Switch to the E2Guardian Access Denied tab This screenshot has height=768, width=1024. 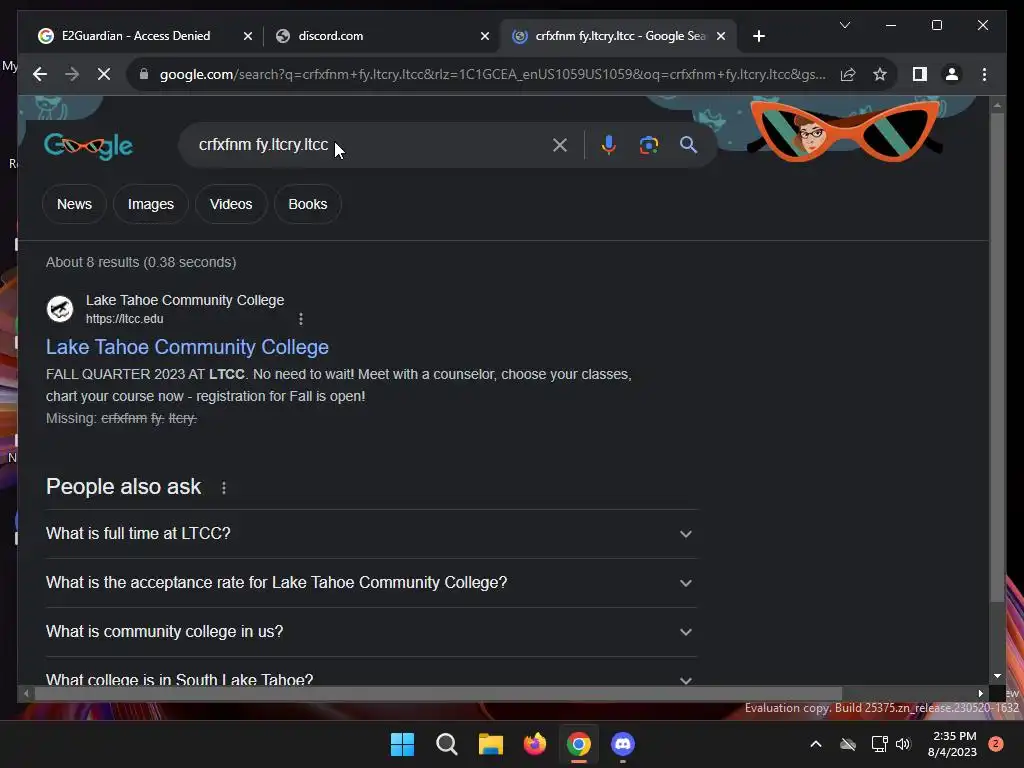click(135, 36)
